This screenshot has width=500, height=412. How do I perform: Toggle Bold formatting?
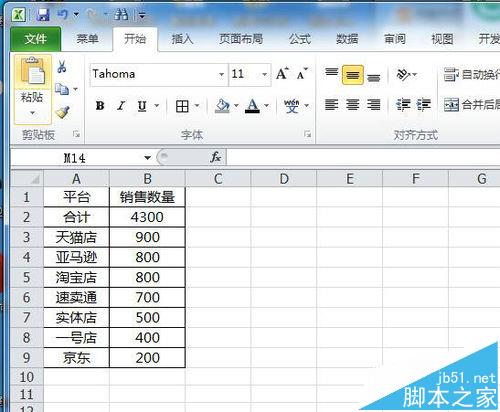pyautogui.click(x=100, y=106)
